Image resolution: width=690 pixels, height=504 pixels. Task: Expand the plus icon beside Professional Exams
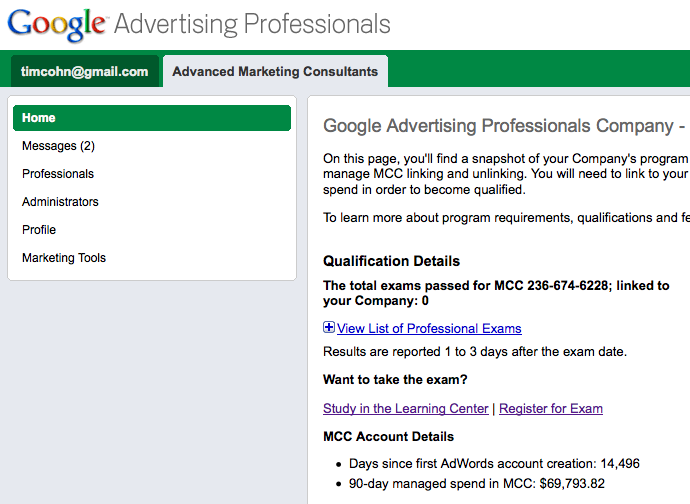pyautogui.click(x=329, y=328)
